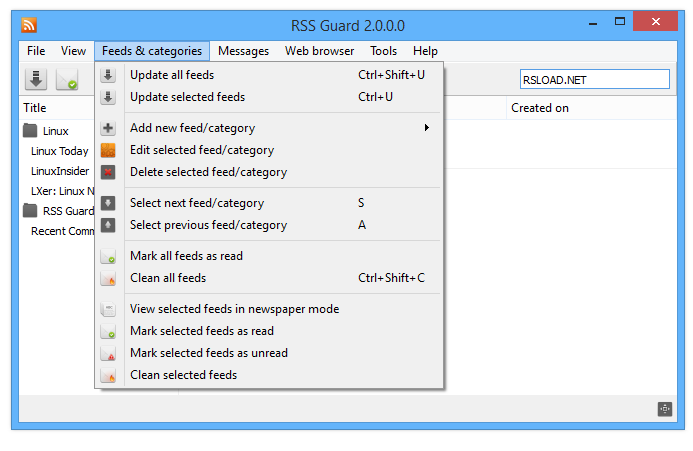This screenshot has height=451, width=693.
Task: Choose Edit selected feed/category entry
Action: pyautogui.click(x=269, y=150)
